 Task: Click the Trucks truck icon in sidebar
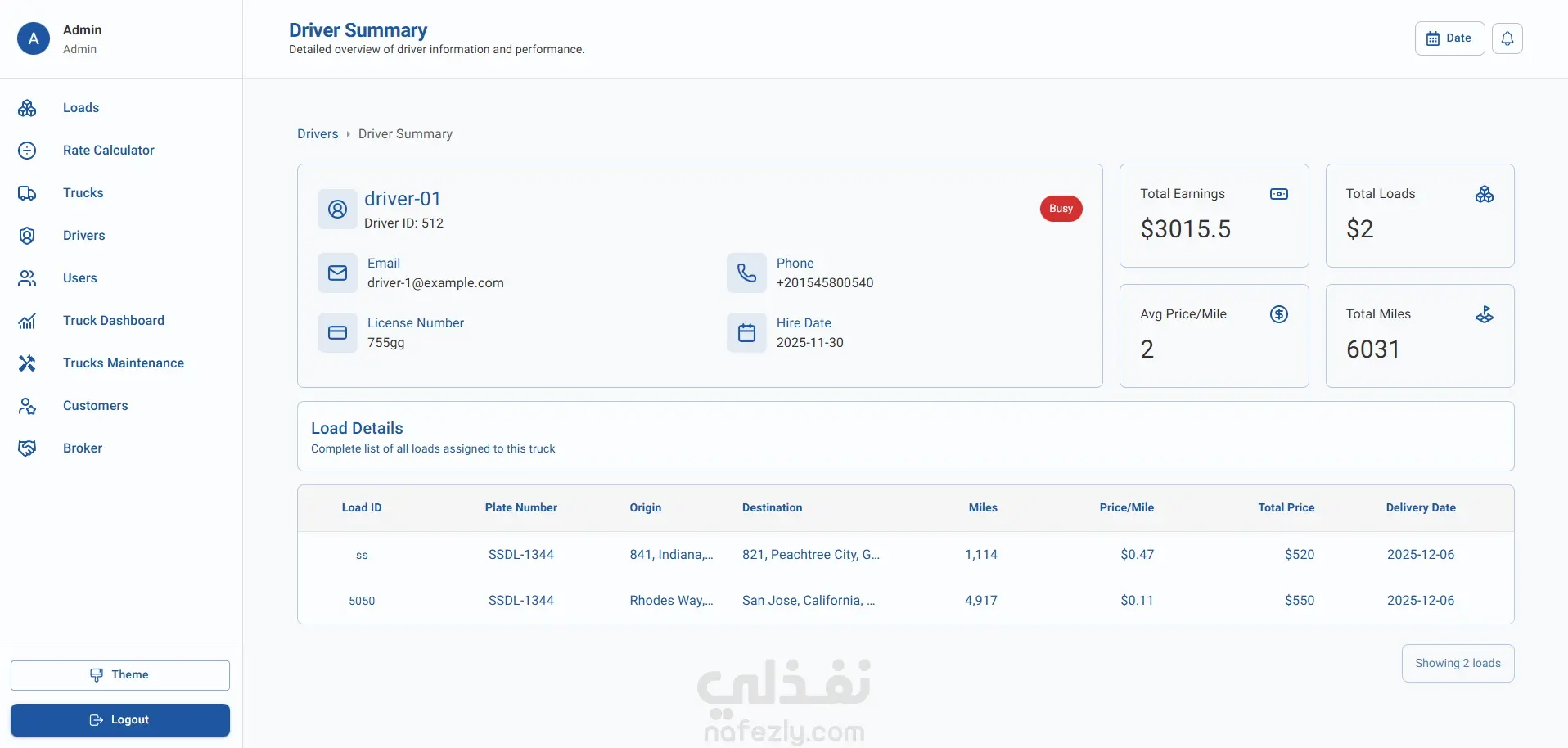pyautogui.click(x=27, y=193)
